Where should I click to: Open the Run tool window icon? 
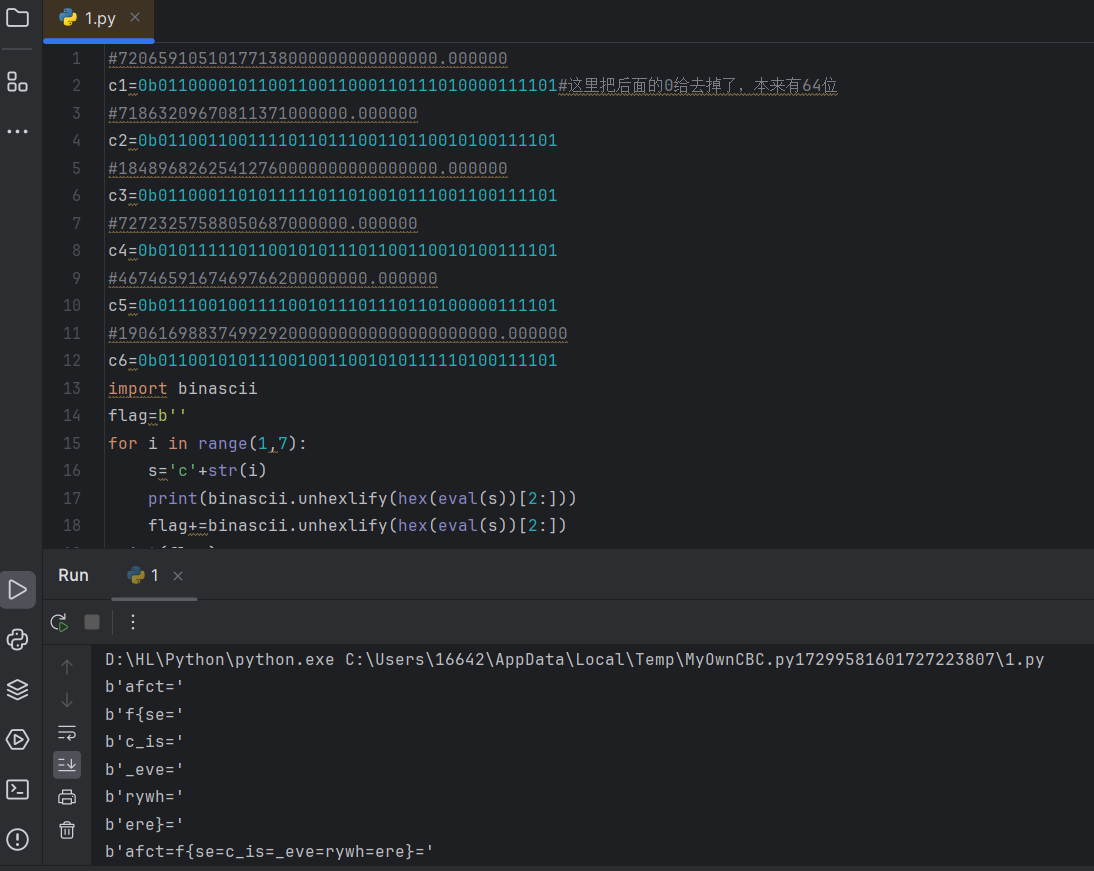(x=17, y=590)
